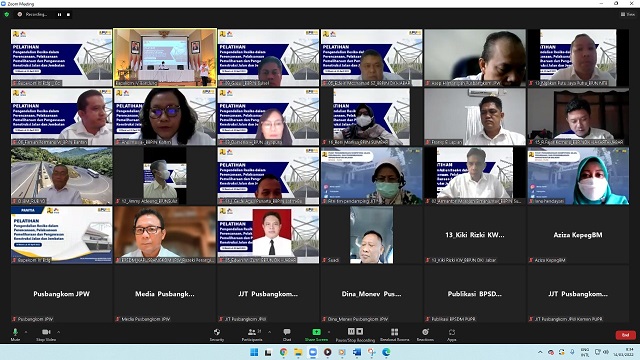Open Microsoft Word from the taskbar
The image size is (640, 360).
[x=357, y=352]
